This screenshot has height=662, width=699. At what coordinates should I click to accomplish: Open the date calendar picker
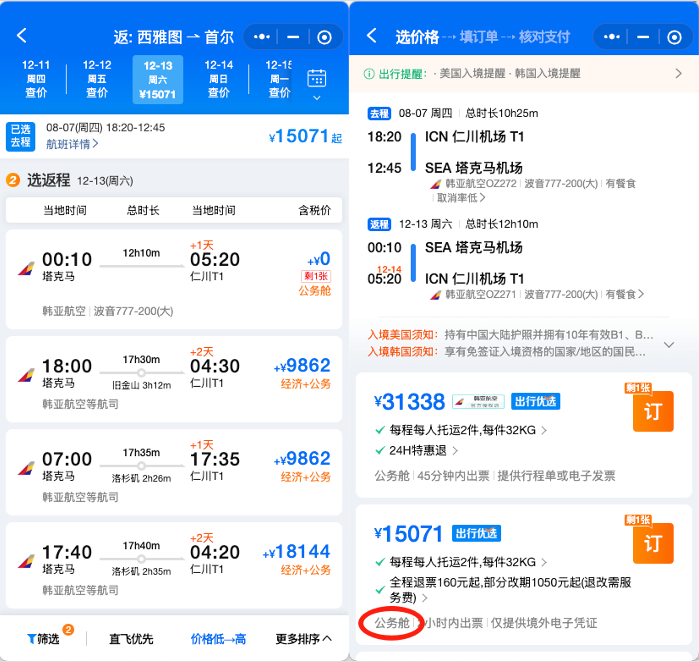[317, 84]
